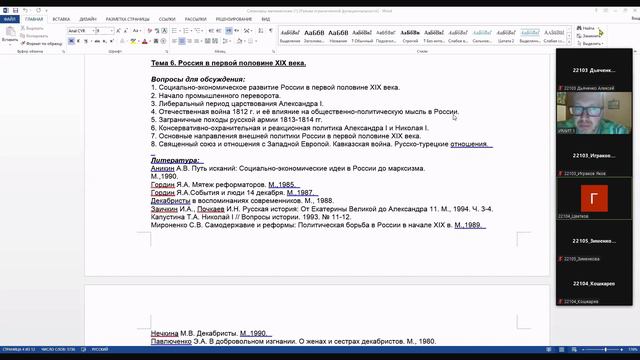
Task: Click the increase font size icon
Action: click(118, 31)
